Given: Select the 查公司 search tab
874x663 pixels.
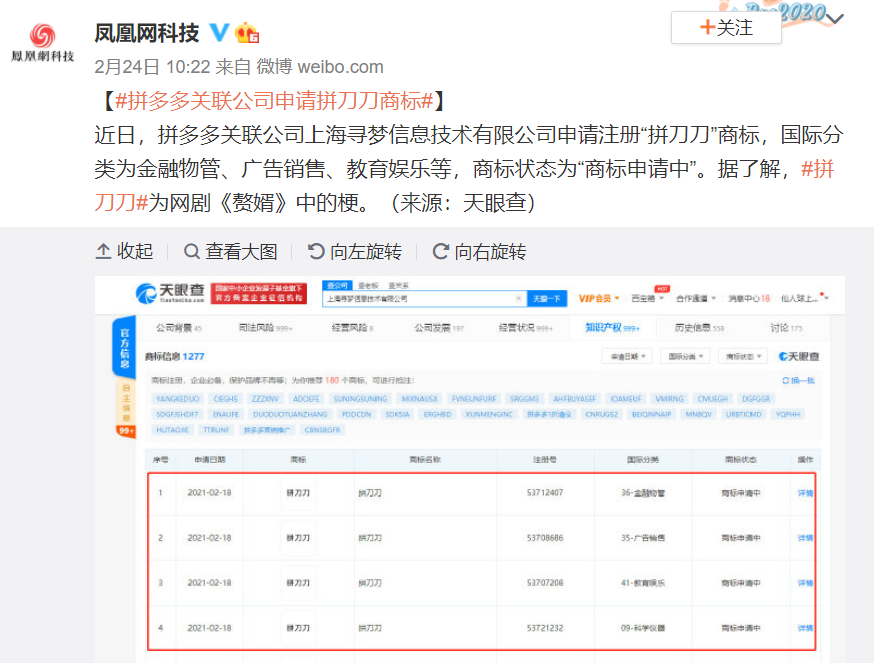Looking at the screenshot, I should point(337,285).
